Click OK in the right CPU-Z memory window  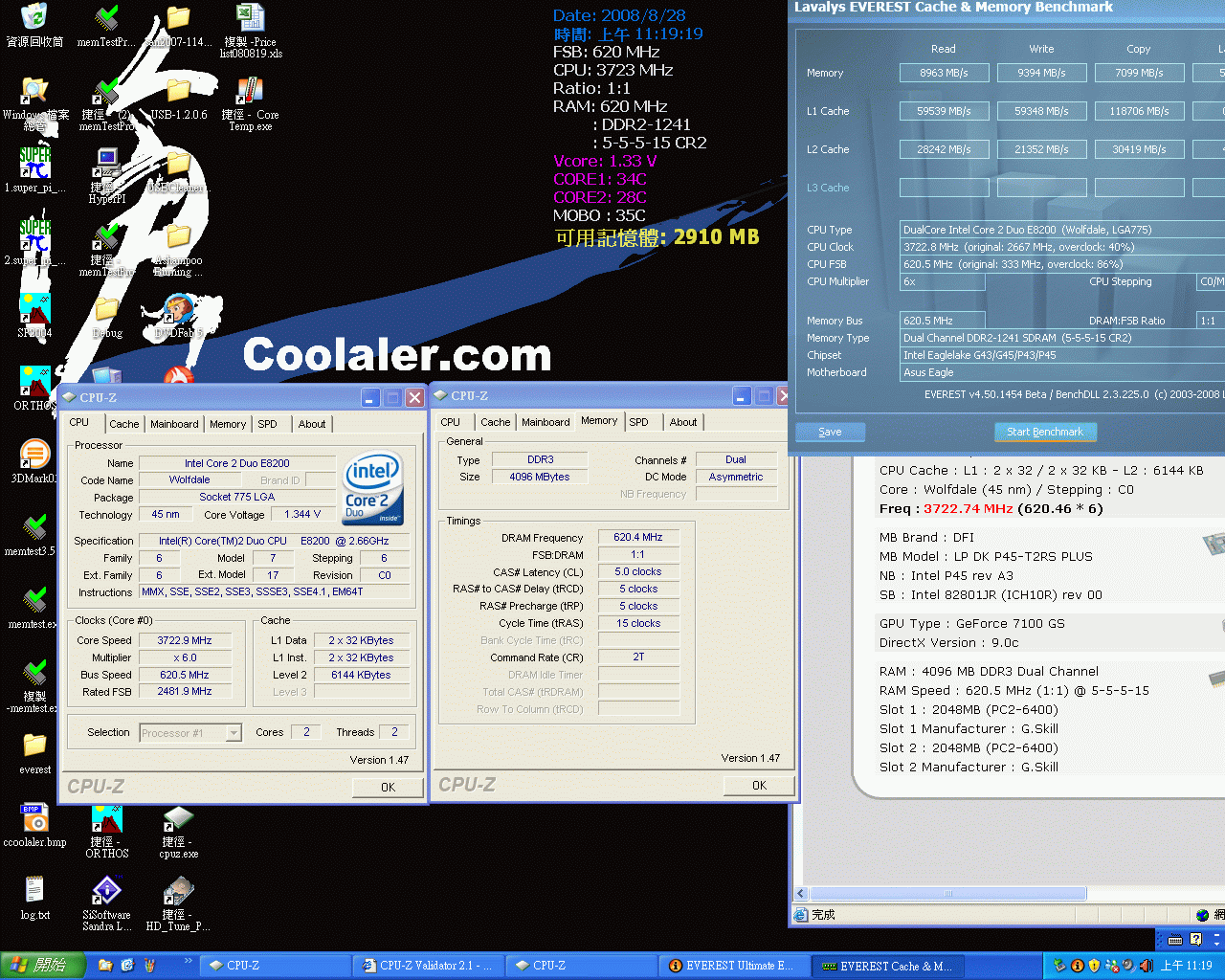(759, 785)
